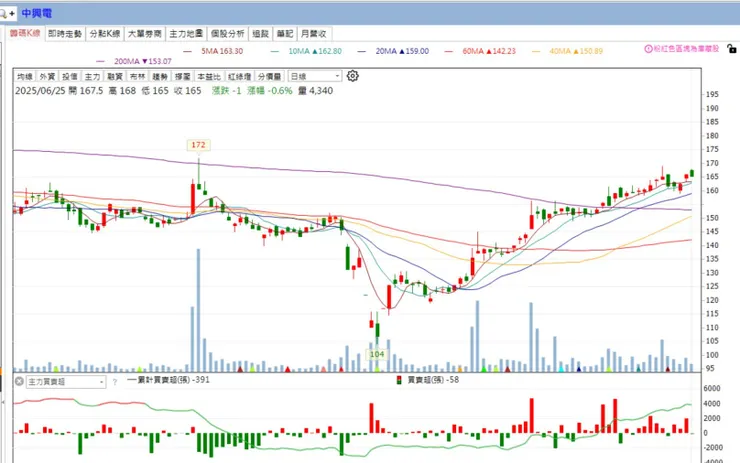Image resolution: width=740 pixels, height=463 pixels.
Task: Switch to the 分點K線 tab
Action: click(x=105, y=34)
